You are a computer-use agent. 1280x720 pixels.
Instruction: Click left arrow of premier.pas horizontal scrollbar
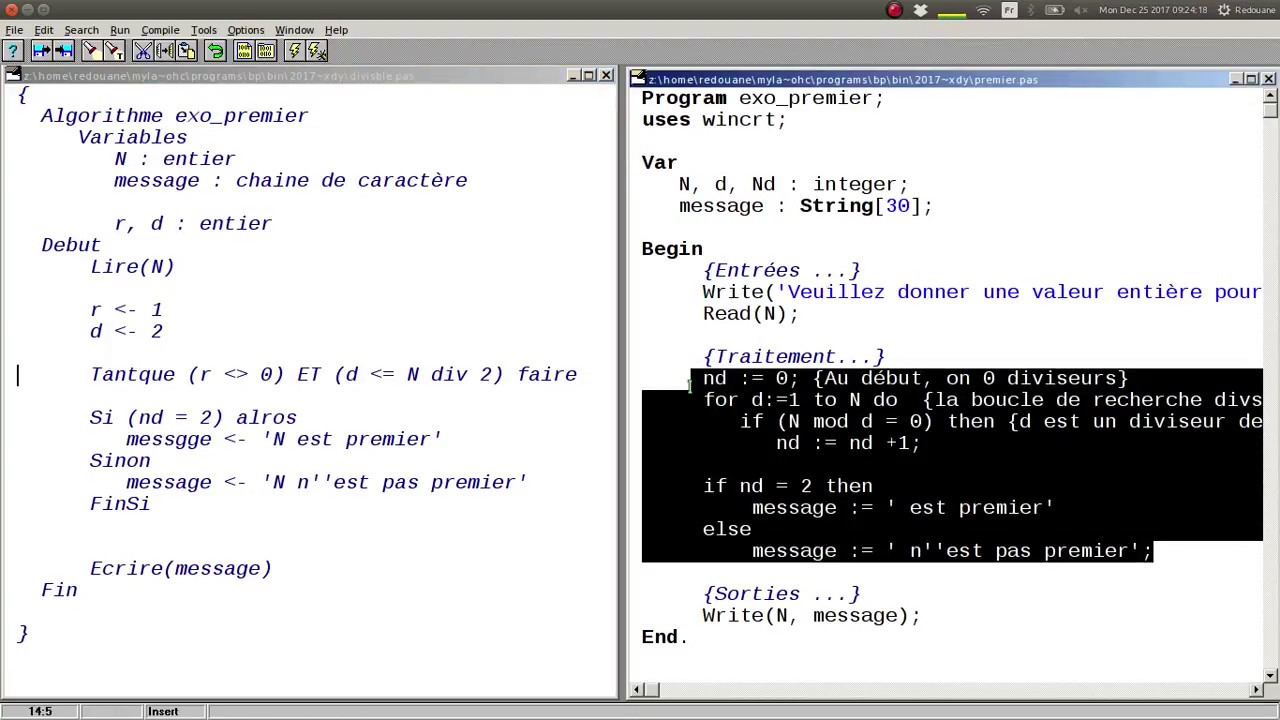[637, 689]
